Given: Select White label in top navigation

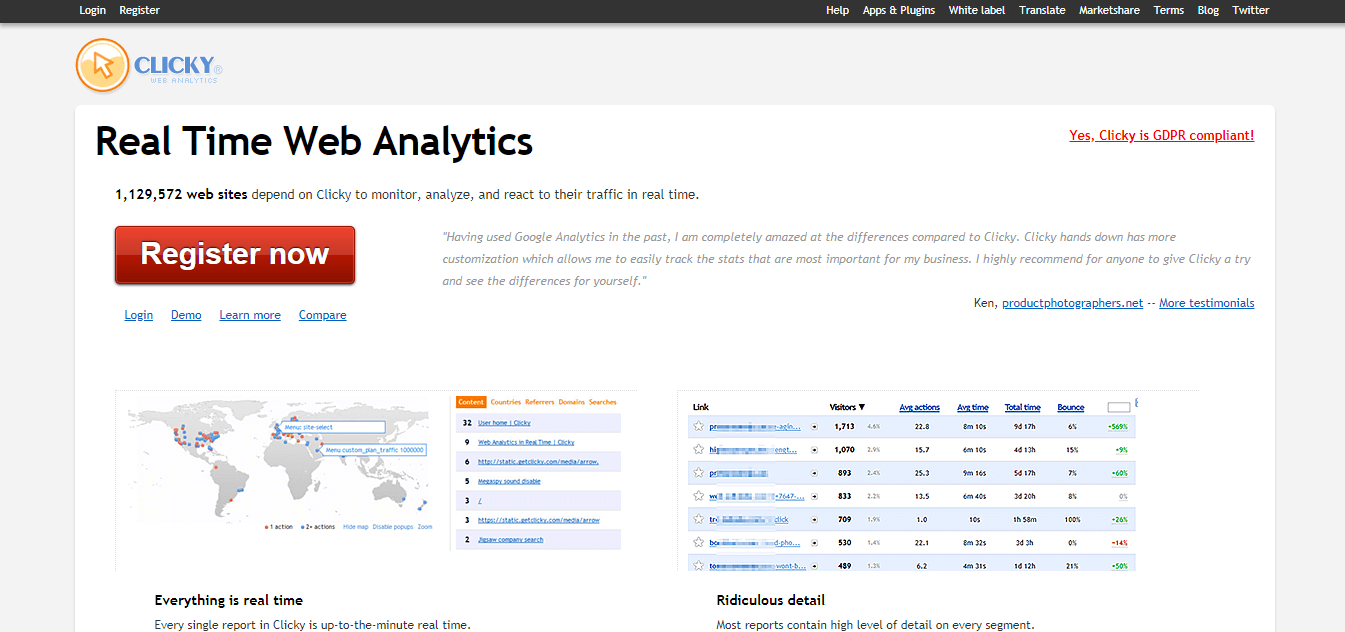Looking at the screenshot, I should [x=976, y=10].
